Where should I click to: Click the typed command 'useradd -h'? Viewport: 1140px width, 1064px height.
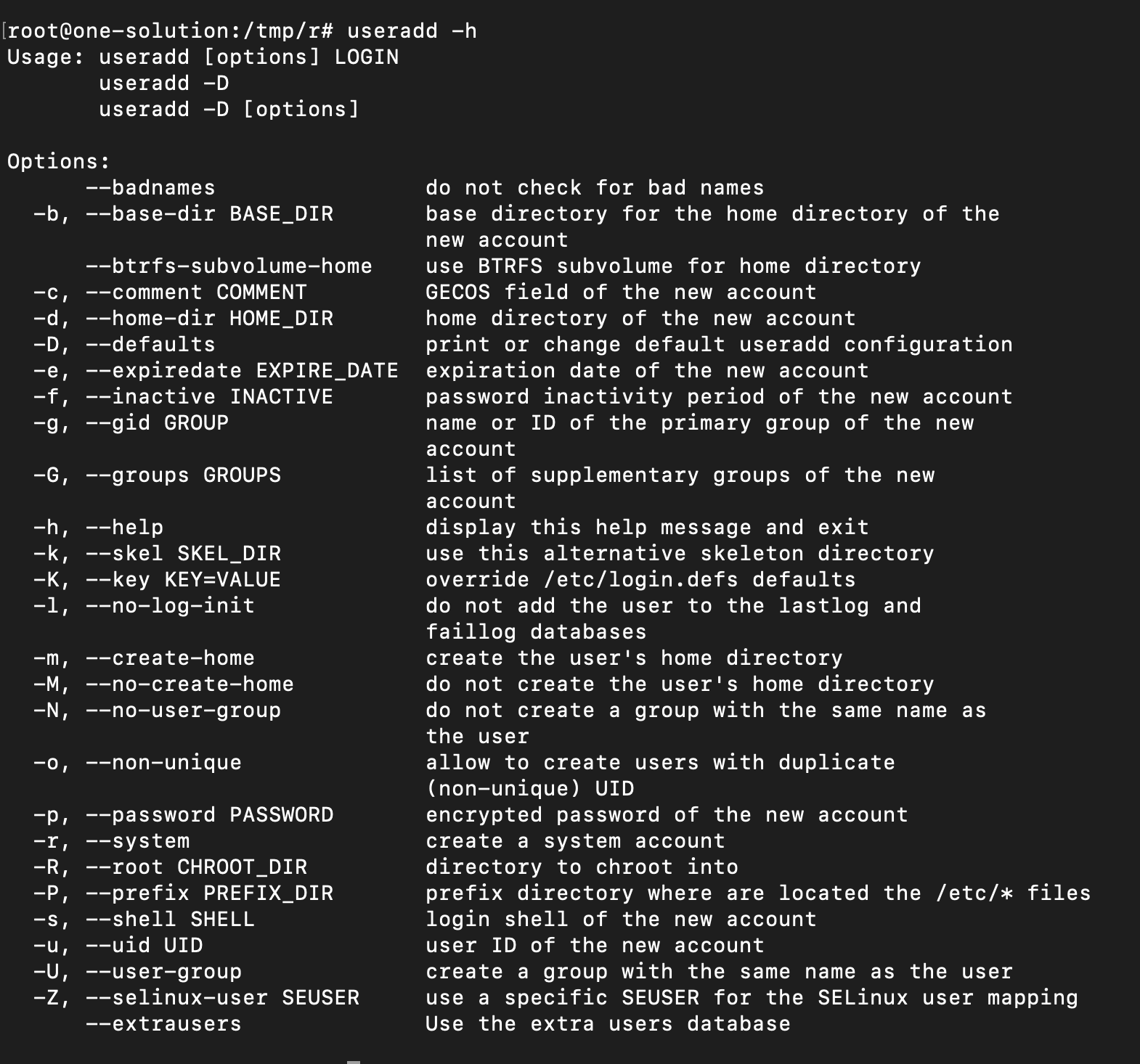tap(412, 30)
